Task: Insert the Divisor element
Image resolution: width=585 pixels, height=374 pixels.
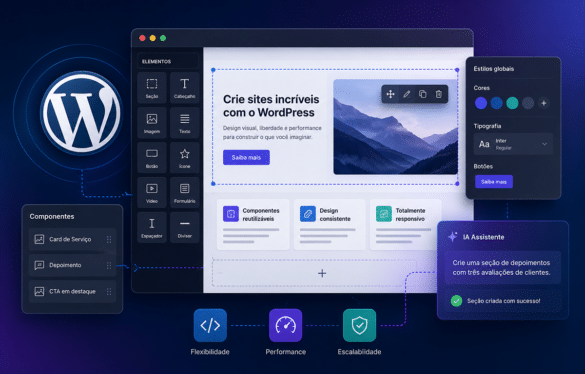Action: pyautogui.click(x=184, y=228)
